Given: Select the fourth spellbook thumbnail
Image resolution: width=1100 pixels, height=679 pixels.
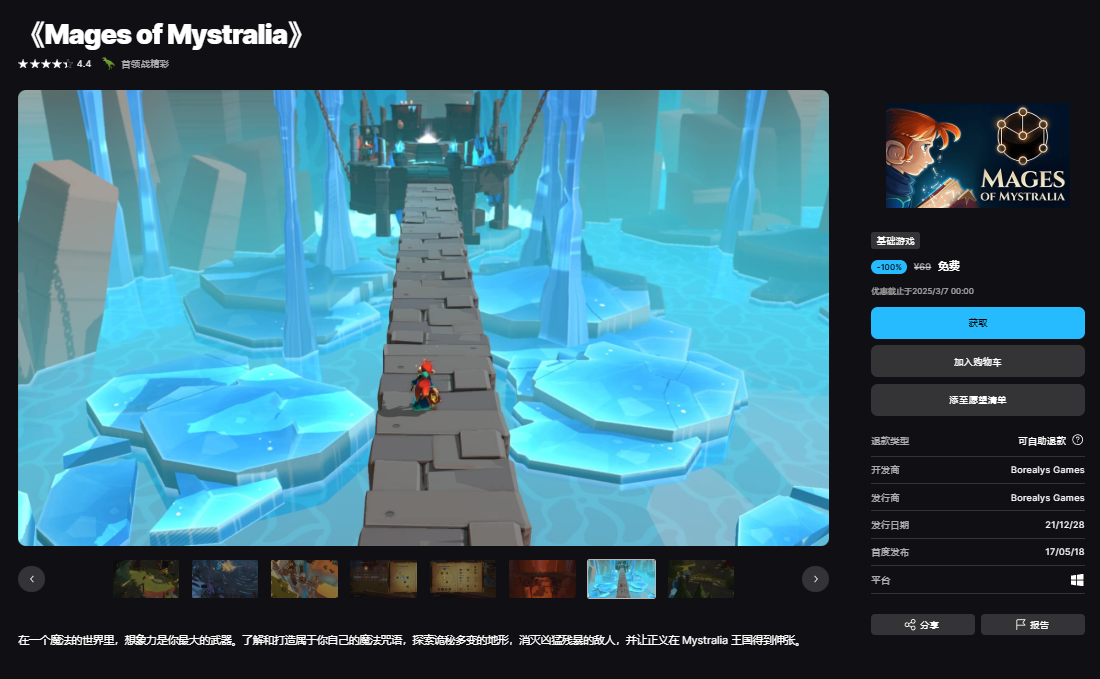Looking at the screenshot, I should (x=384, y=579).
